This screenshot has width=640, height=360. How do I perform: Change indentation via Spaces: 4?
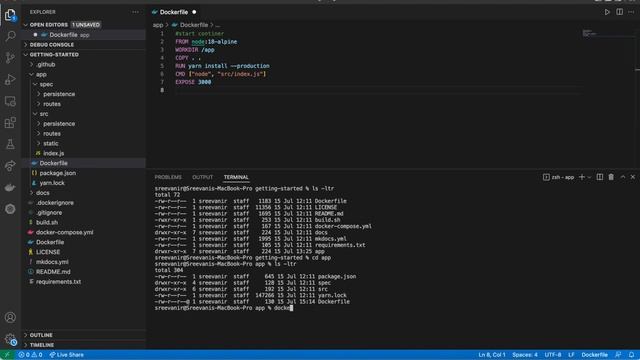(x=524, y=355)
